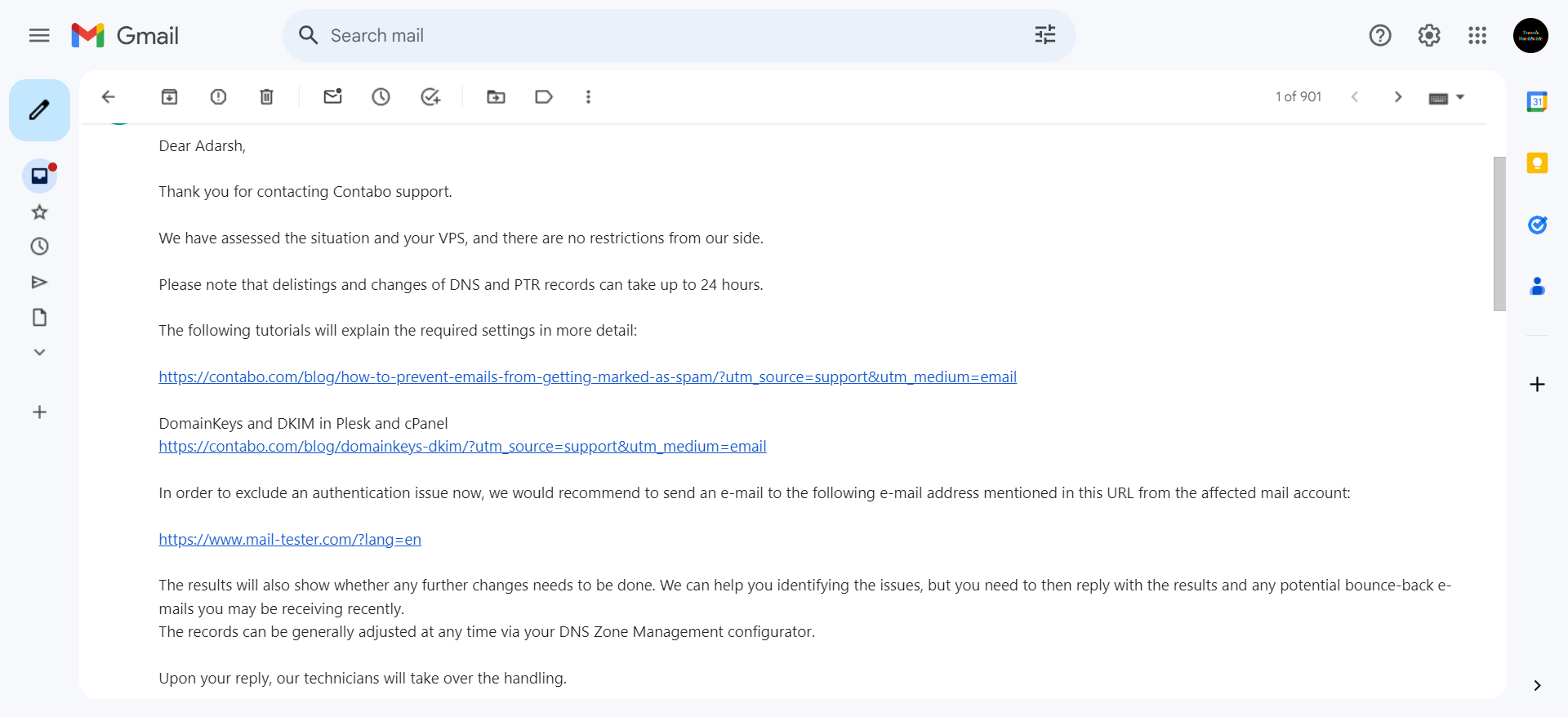This screenshot has height=717, width=1568.
Task: Click the search magnifier icon
Action: click(x=308, y=35)
